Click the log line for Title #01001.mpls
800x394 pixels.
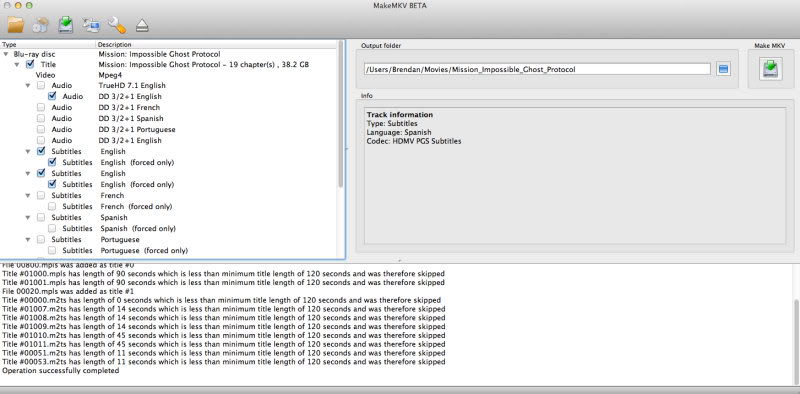223,282
